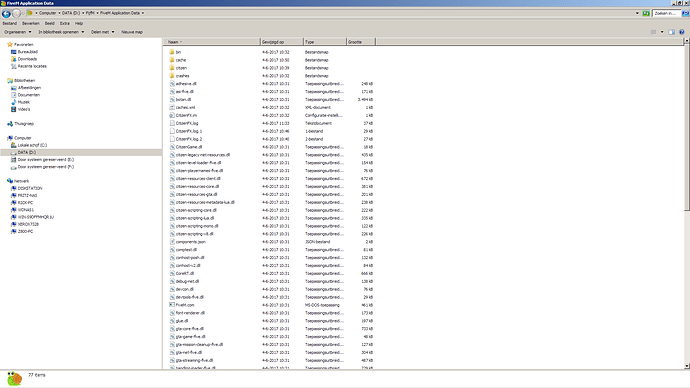Image resolution: width=690 pixels, height=388 pixels.
Task: Click the CitizenGame.dll file icon
Action: (x=172, y=147)
